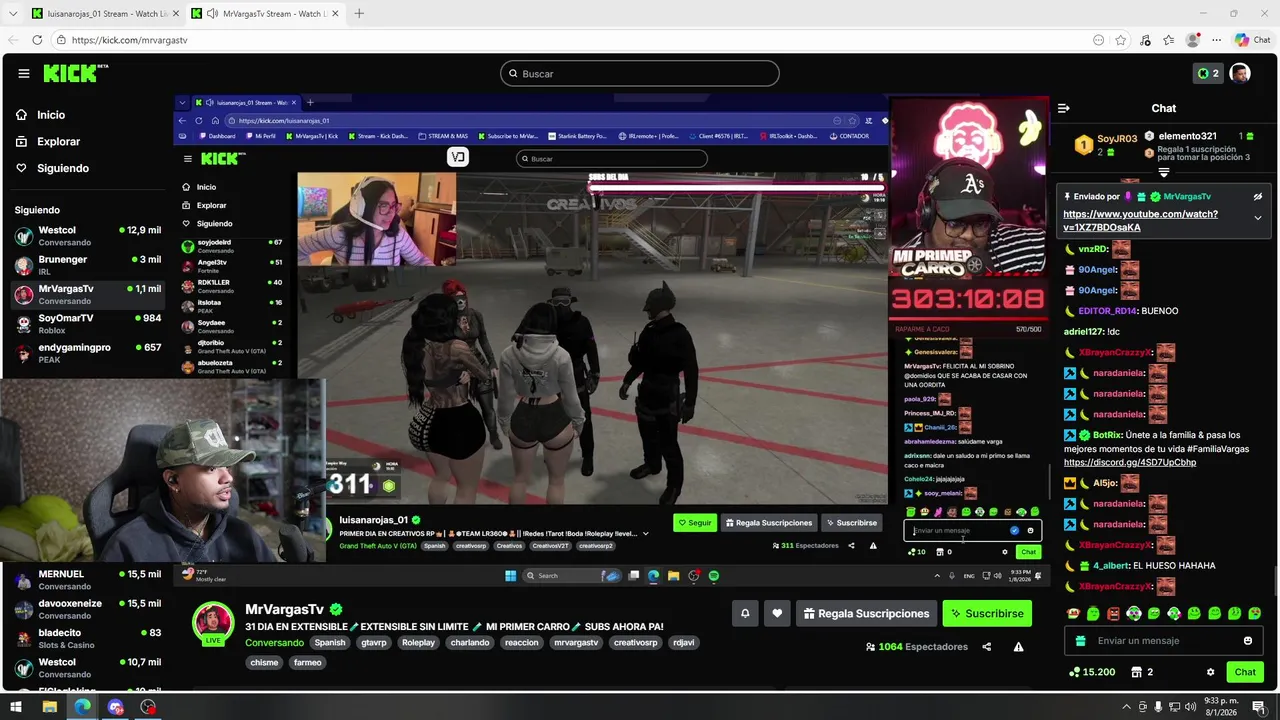Go to Inicio in sidebar
The height and width of the screenshot is (720, 1280).
[x=50, y=115]
